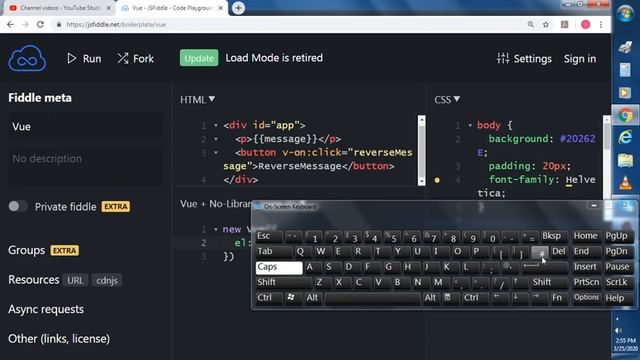Click the HTML editor vertical scrollbar
640x360 pixels.
coord(422,151)
